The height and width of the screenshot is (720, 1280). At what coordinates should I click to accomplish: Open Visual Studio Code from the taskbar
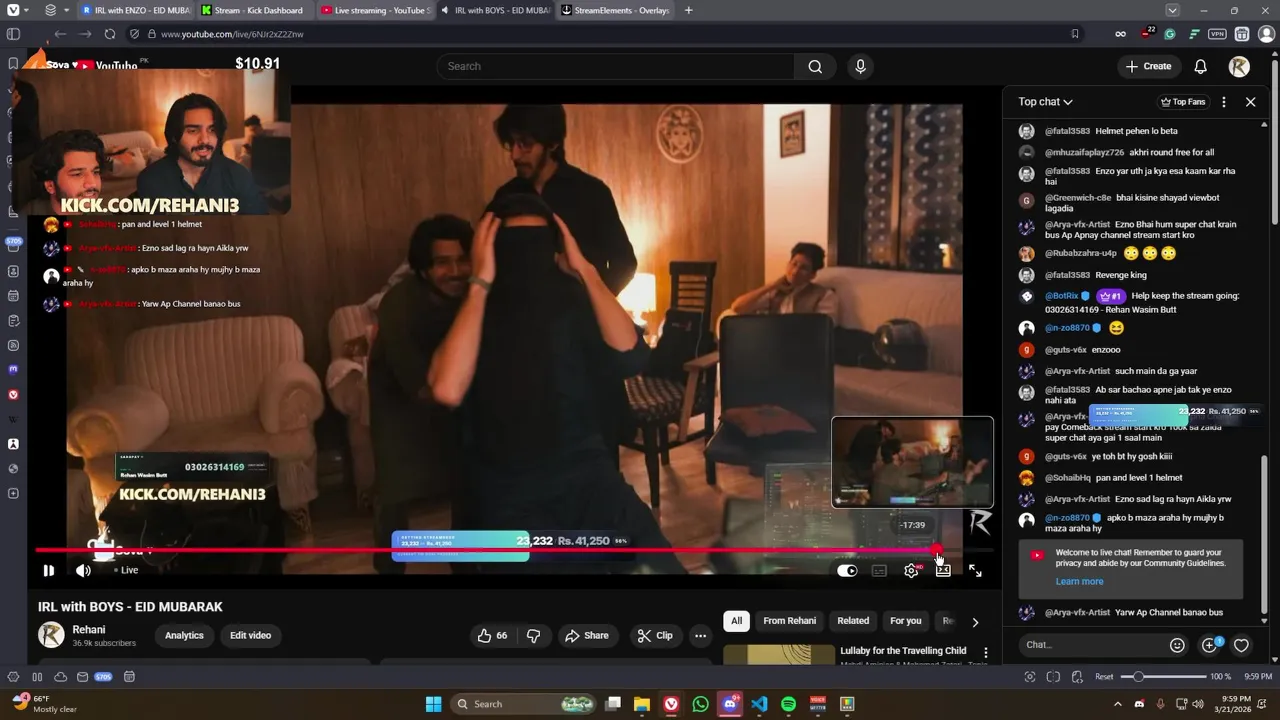click(x=759, y=704)
